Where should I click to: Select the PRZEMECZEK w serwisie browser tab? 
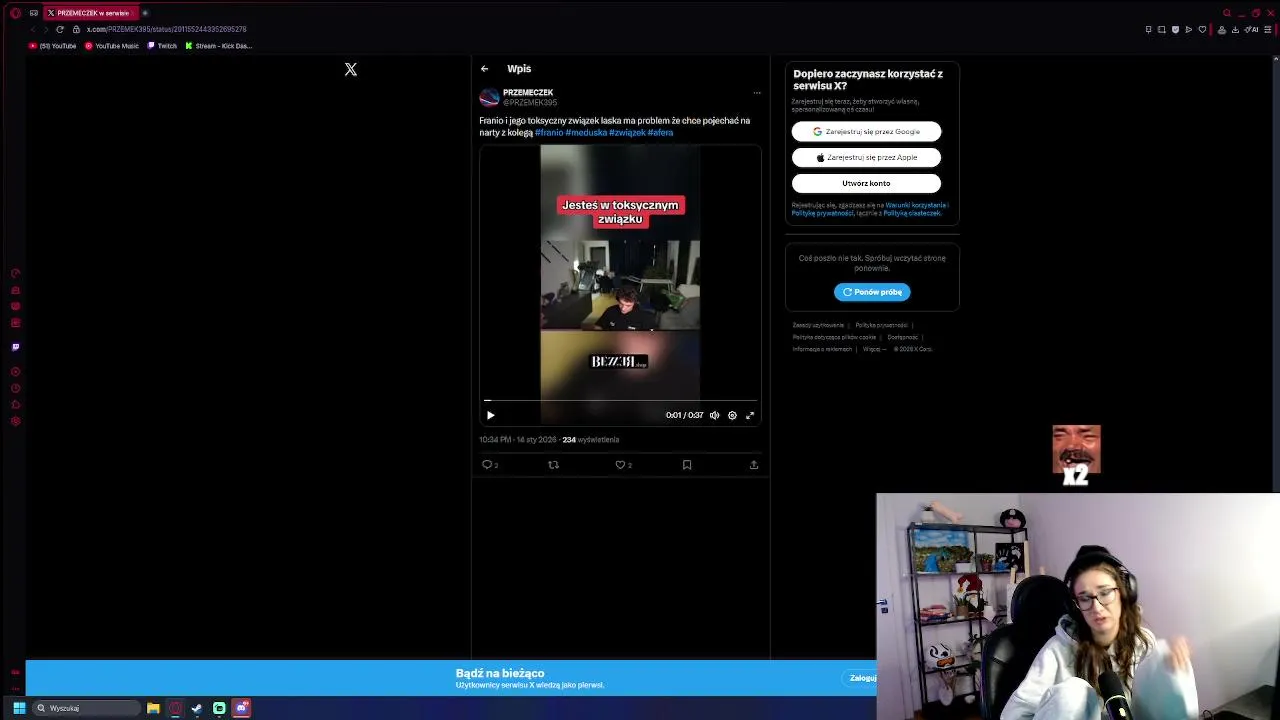(x=90, y=13)
